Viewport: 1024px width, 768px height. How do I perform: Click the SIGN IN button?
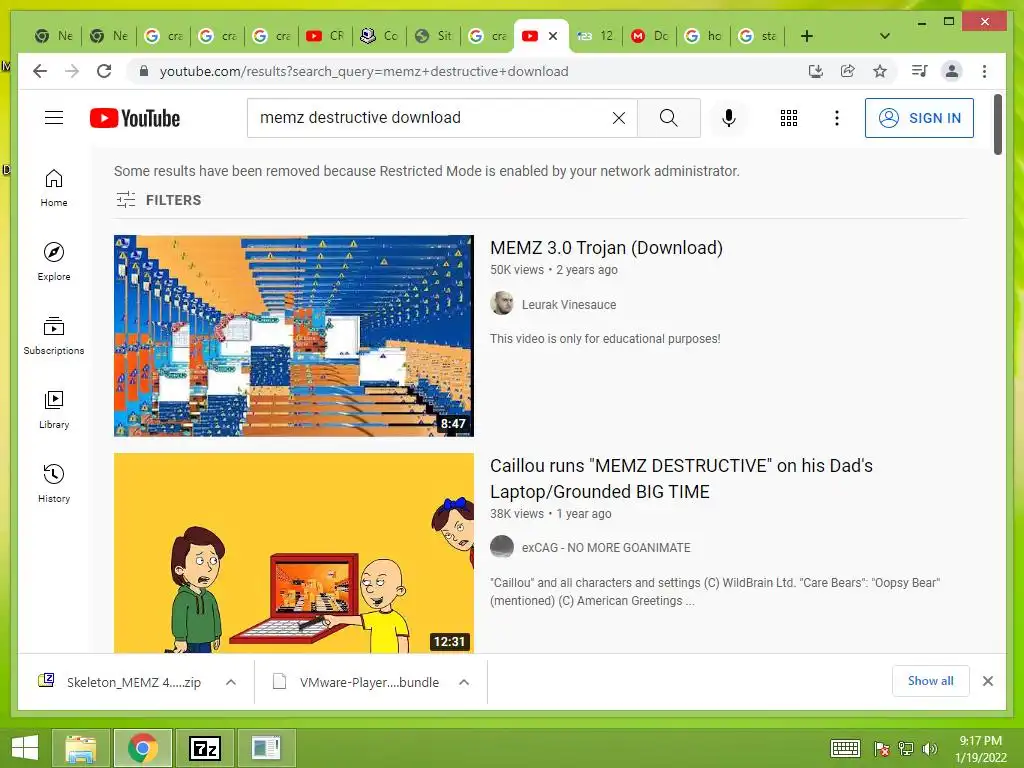(x=919, y=118)
